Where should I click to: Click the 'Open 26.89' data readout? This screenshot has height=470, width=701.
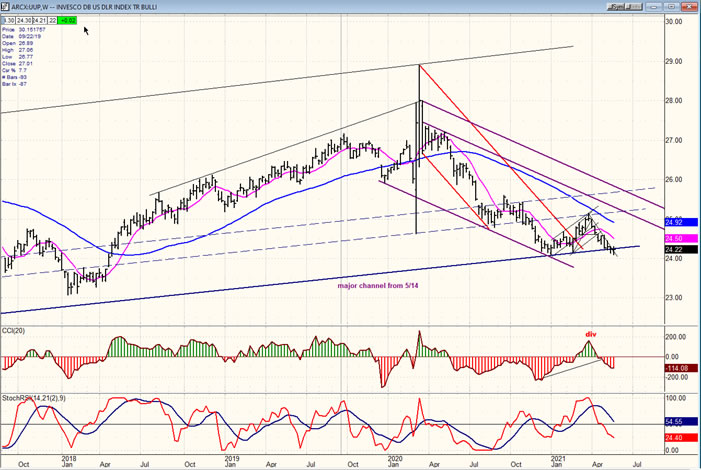tap(17, 43)
